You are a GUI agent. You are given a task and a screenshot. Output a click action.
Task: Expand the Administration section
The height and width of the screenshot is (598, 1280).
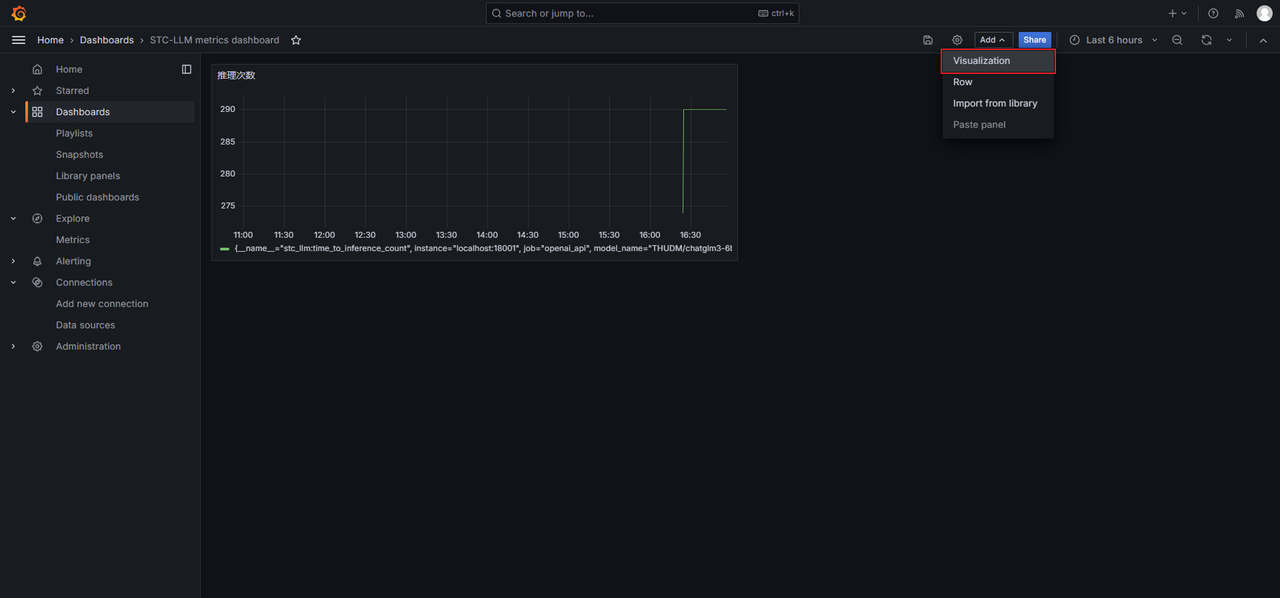pos(13,347)
